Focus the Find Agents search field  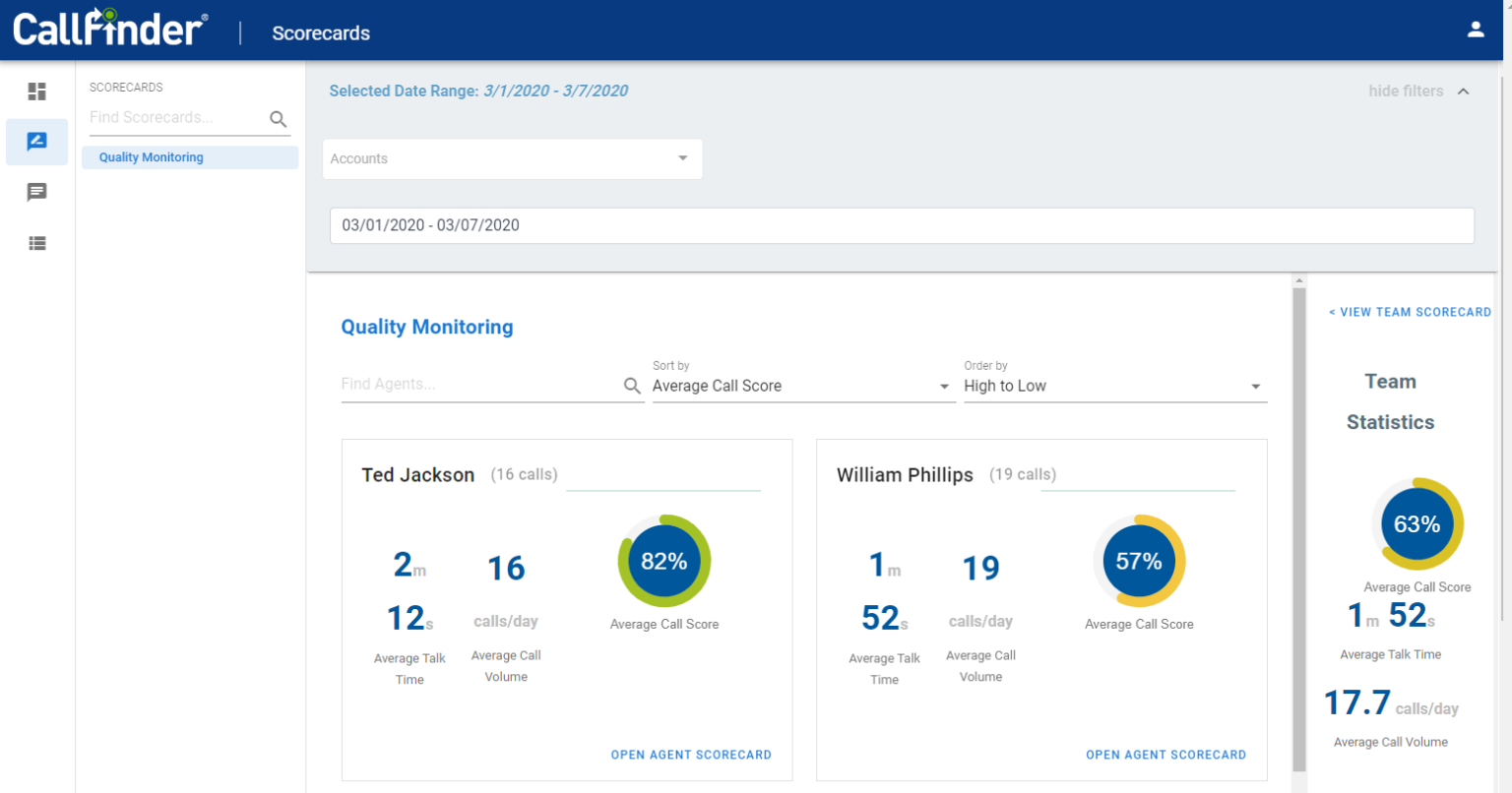(x=479, y=385)
